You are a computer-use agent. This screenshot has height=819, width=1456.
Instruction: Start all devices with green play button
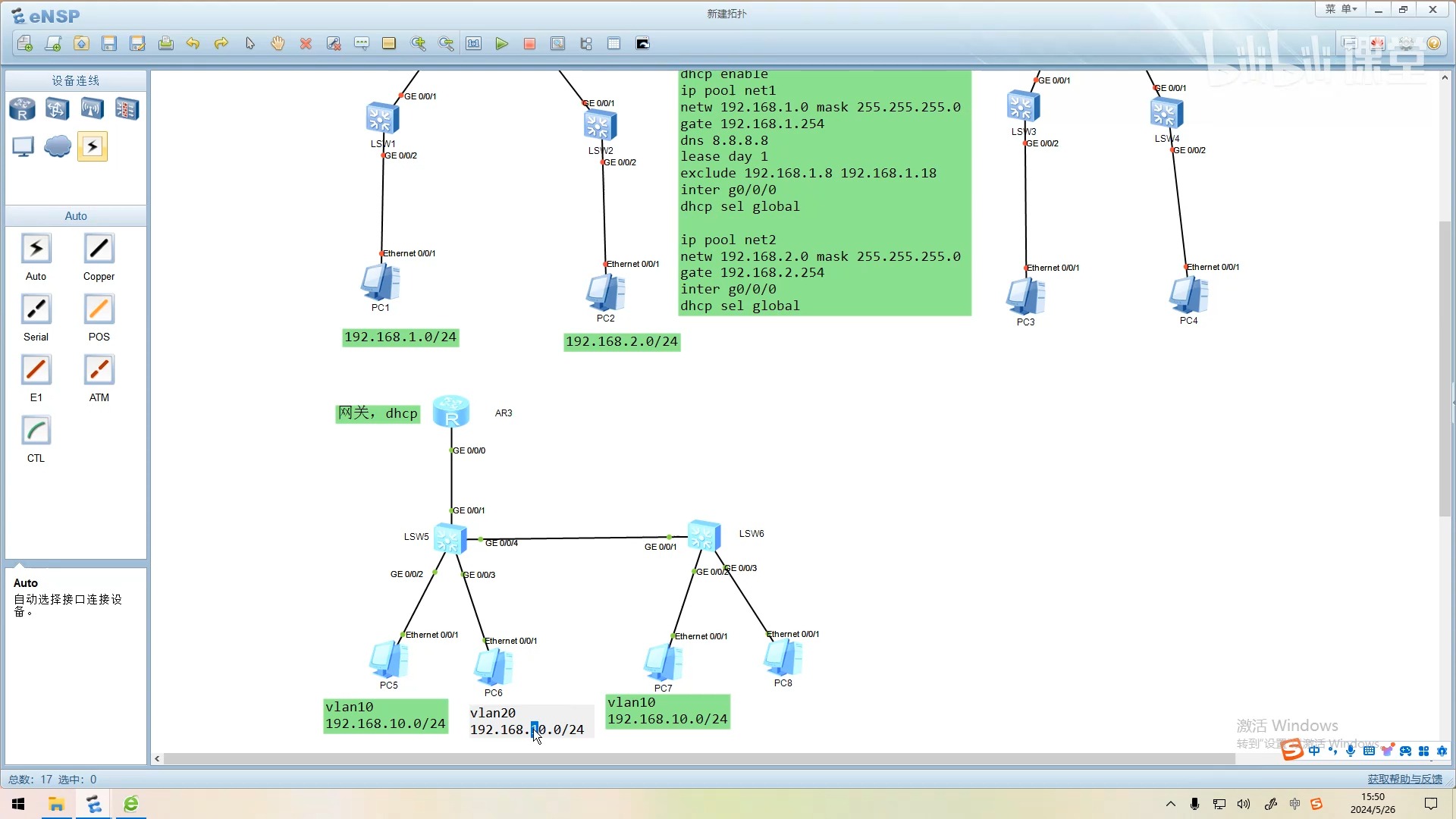click(x=501, y=43)
